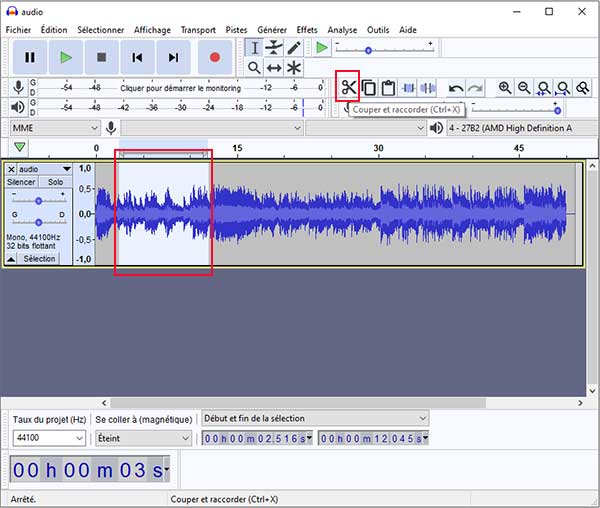The width and height of the screenshot is (600, 508).
Task: Undo the last action
Action: click(x=456, y=88)
